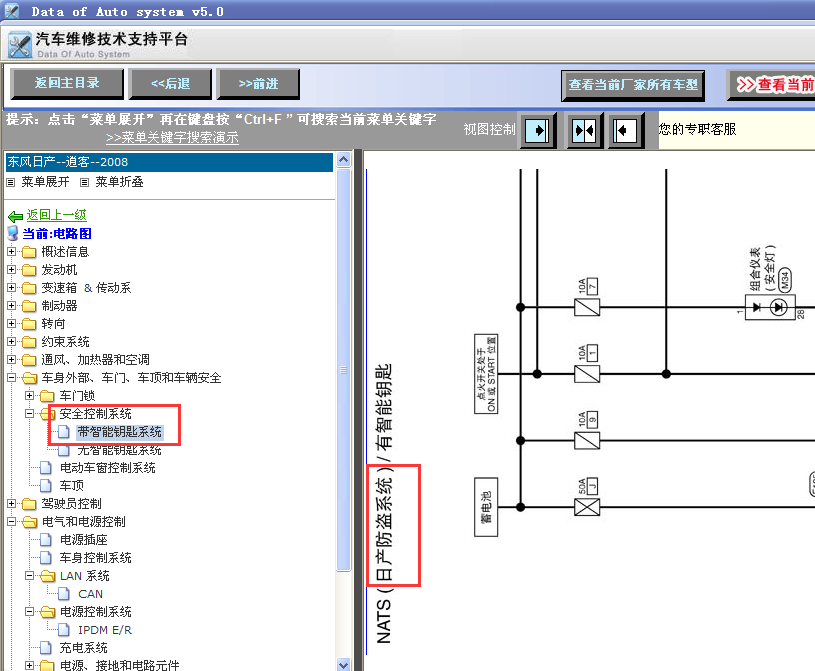Click the view control right-arrow icon
This screenshot has width=815, height=671.
click(538, 130)
